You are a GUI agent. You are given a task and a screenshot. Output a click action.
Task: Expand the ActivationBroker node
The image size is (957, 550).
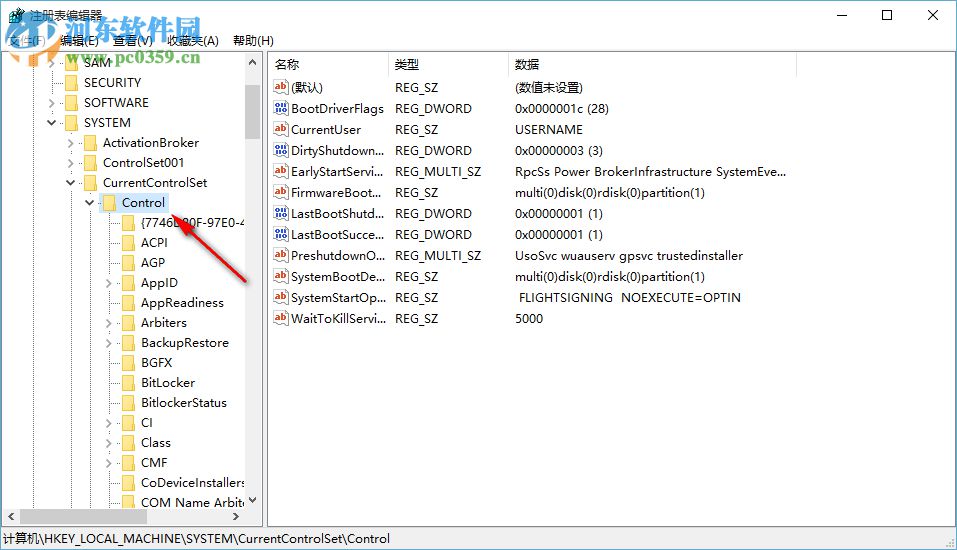click(x=71, y=143)
